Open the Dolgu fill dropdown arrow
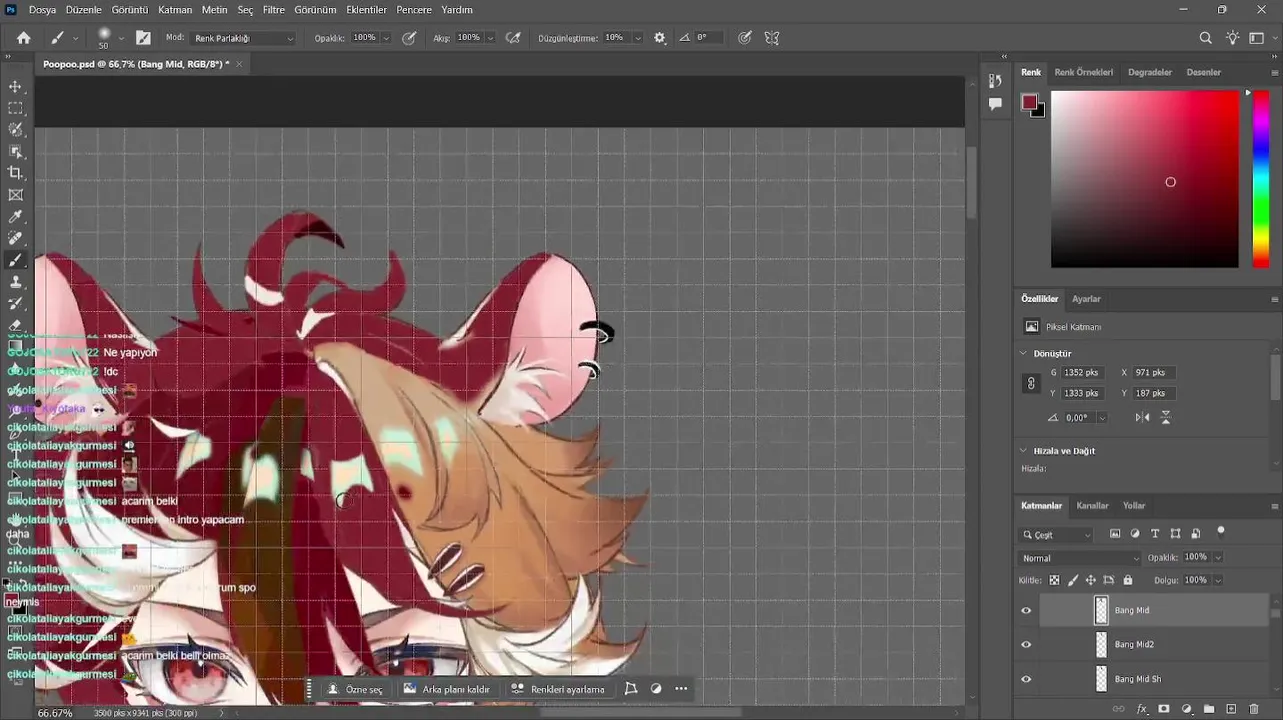The width and height of the screenshot is (1283, 720). [x=1218, y=580]
